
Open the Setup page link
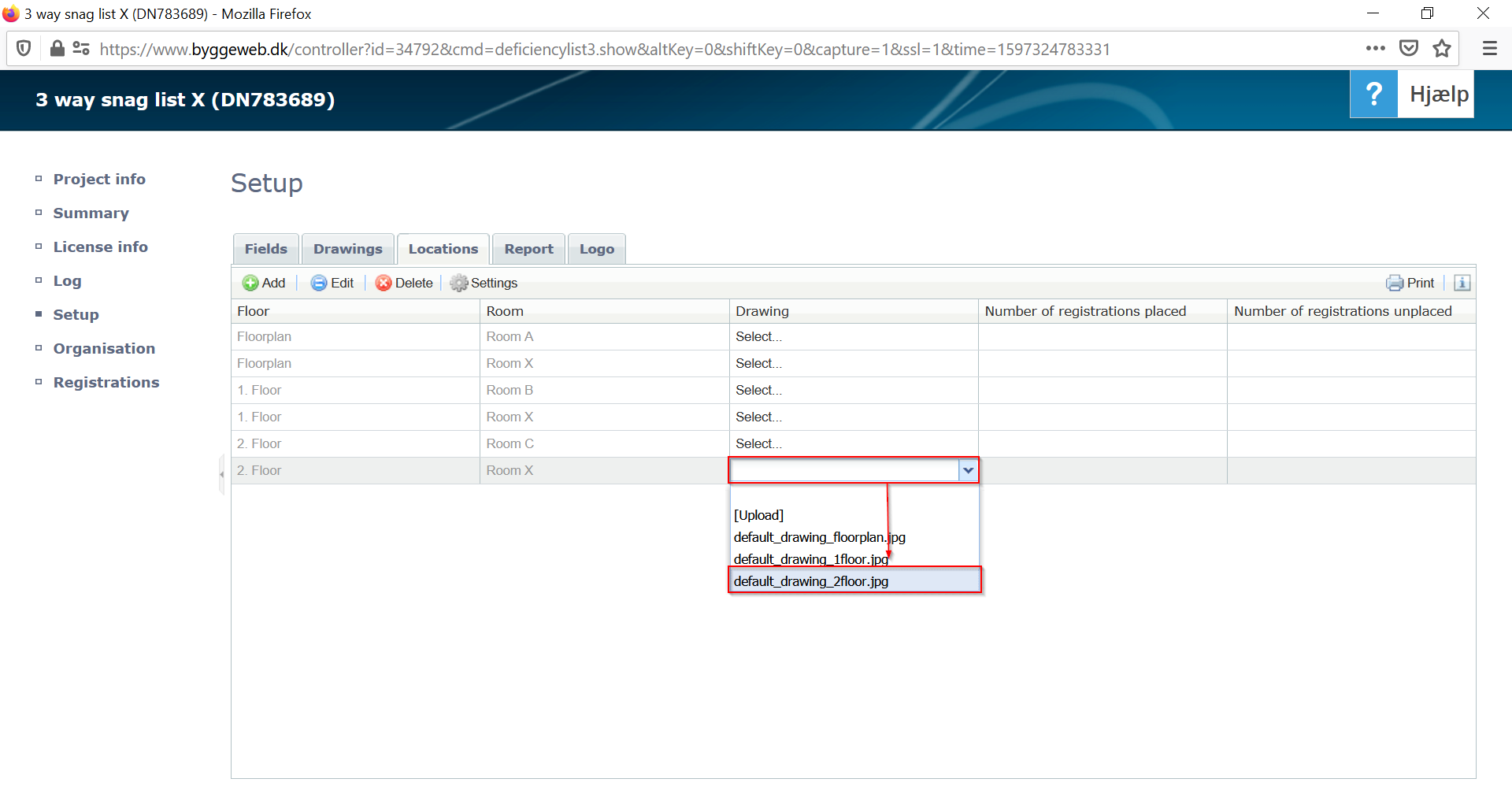coord(76,314)
